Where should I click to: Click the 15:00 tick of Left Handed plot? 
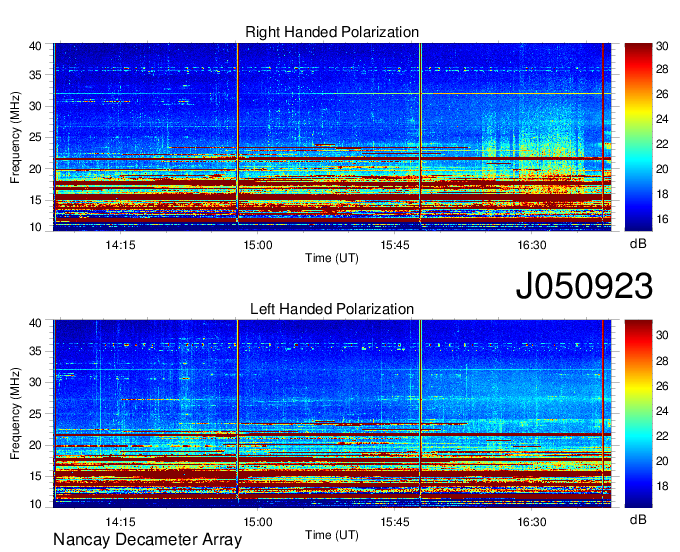pos(258,522)
